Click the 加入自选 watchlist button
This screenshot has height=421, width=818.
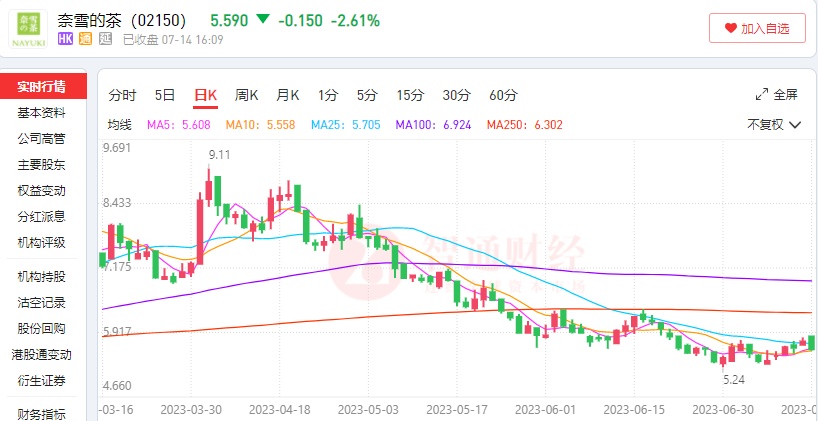pyautogui.click(x=757, y=29)
